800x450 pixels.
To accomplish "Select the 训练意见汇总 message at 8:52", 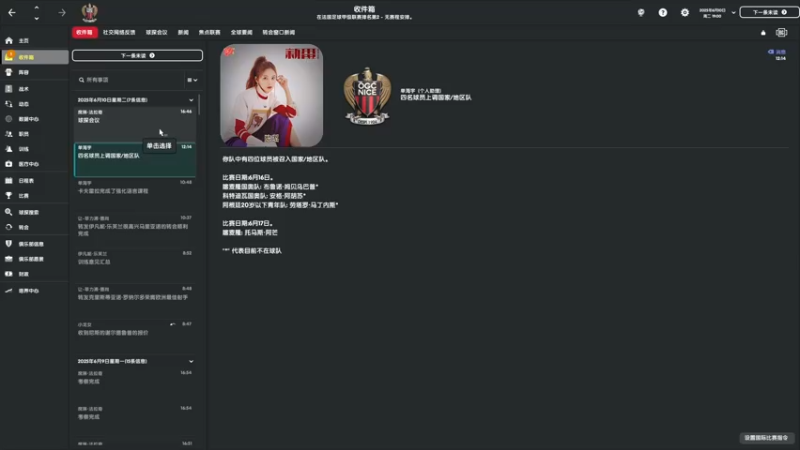I will pos(135,266).
